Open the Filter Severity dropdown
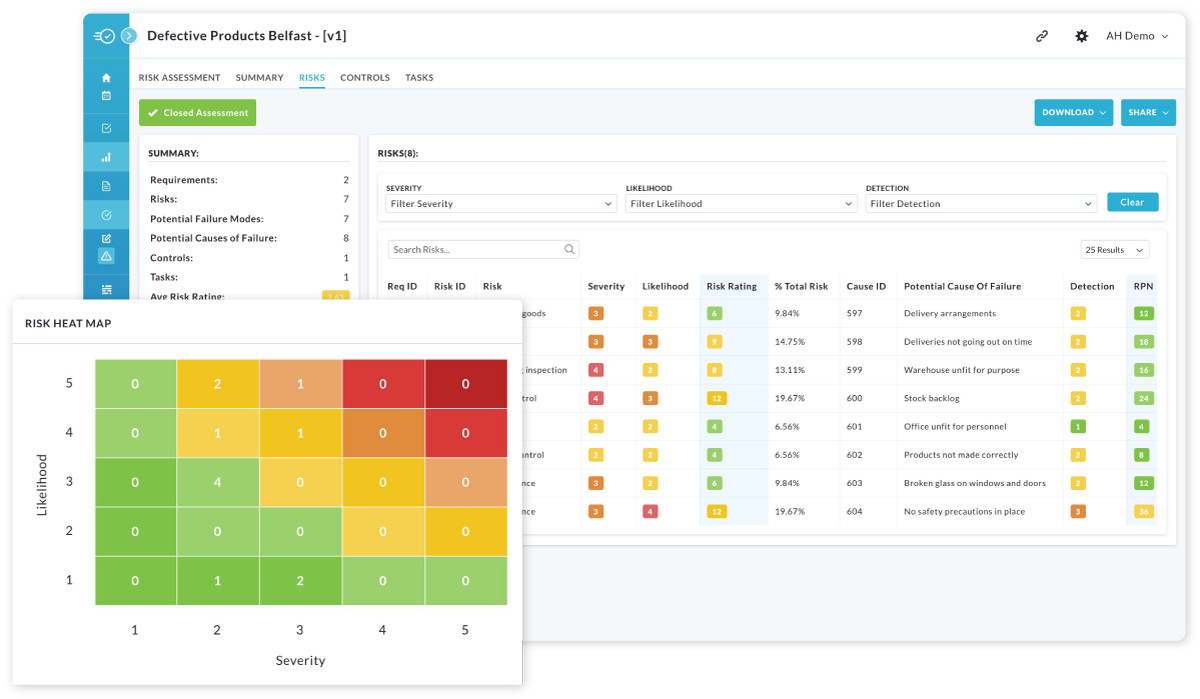This screenshot has width=1200, height=699. pyautogui.click(x=499, y=203)
